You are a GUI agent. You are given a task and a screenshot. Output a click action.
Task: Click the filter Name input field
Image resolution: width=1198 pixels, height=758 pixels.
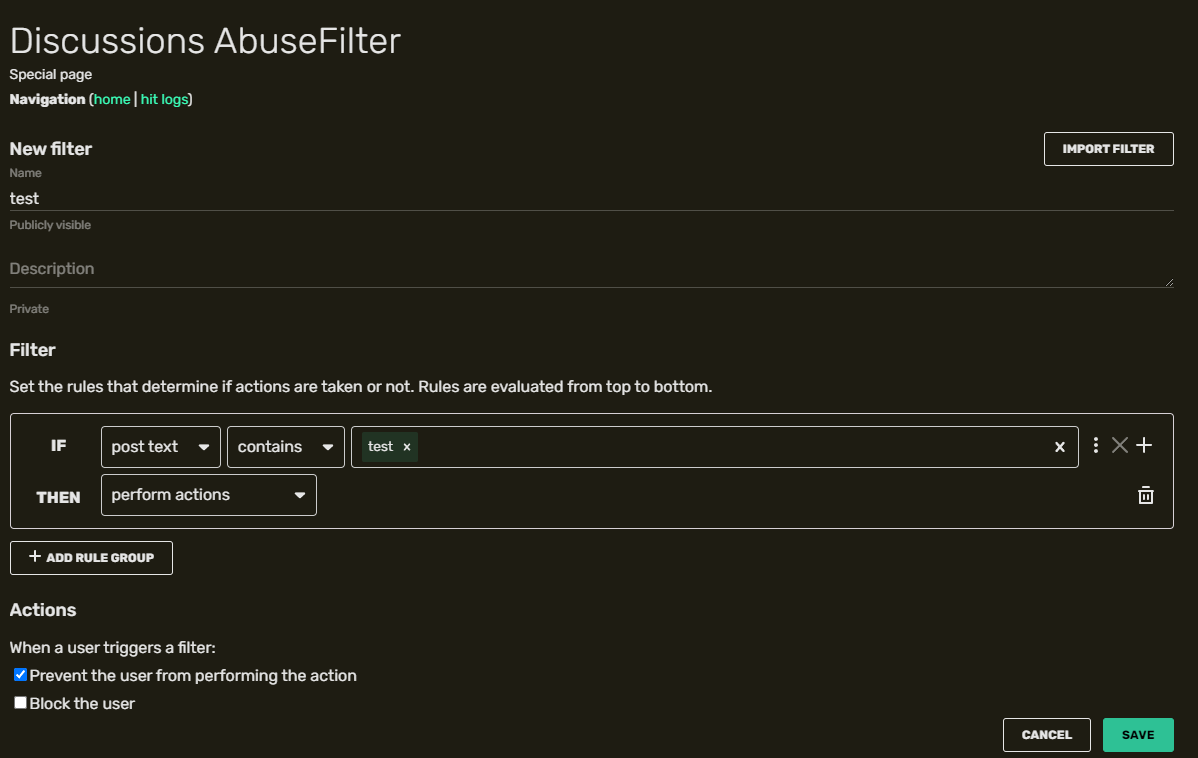pyautogui.click(x=590, y=198)
